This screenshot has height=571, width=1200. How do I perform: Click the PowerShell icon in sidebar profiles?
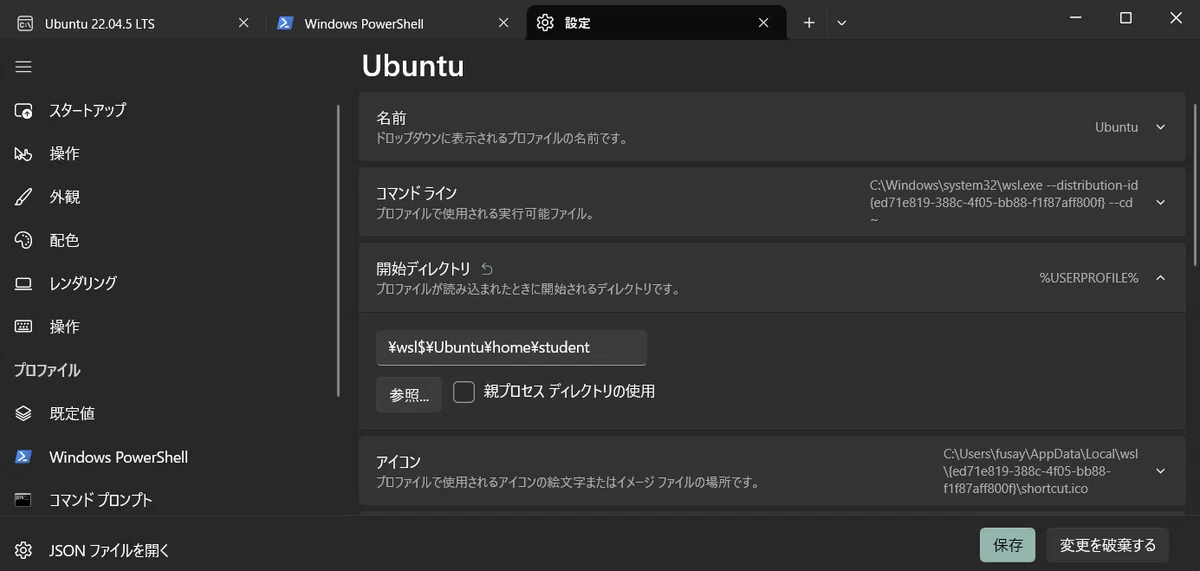click(x=23, y=457)
